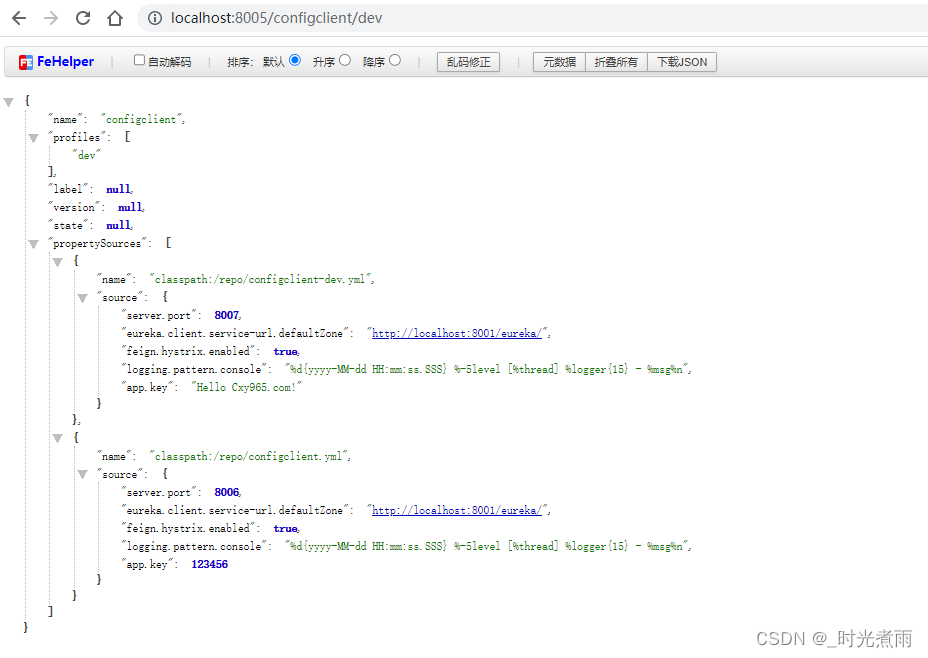Click logging.pattern.console value in configclient.yml source

click(486, 546)
